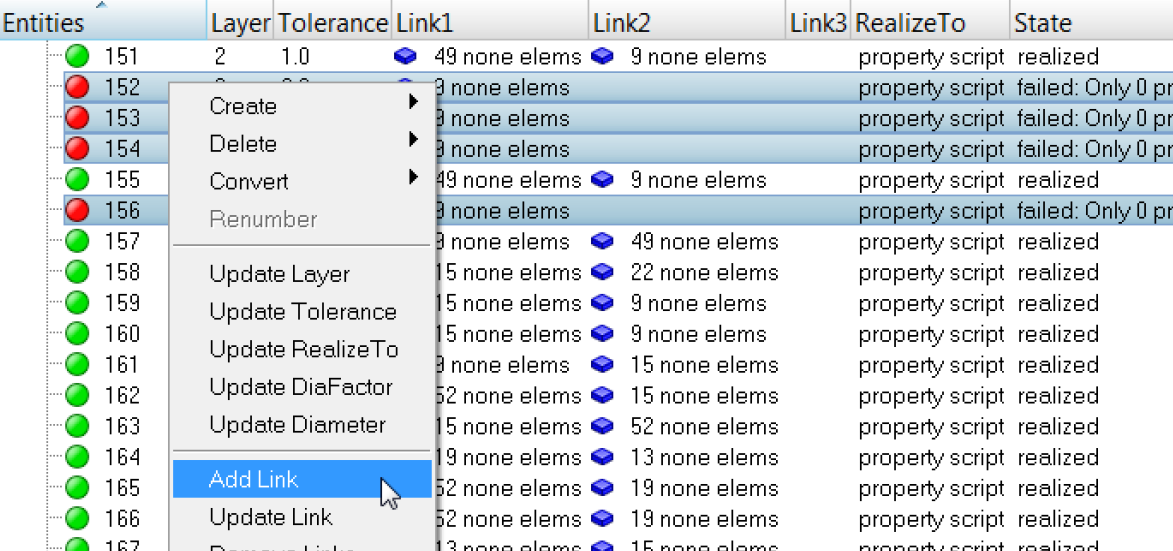
Task: Click blue Link1 component icon in row 151
Action: coord(406,57)
